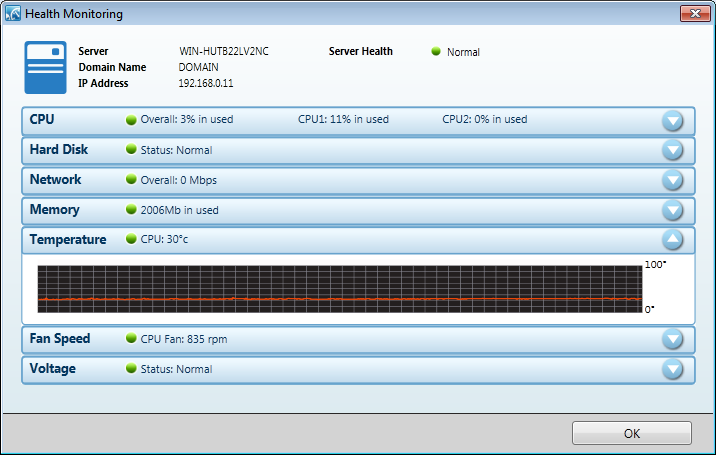Click the green Temperature status indicator

tap(131, 239)
